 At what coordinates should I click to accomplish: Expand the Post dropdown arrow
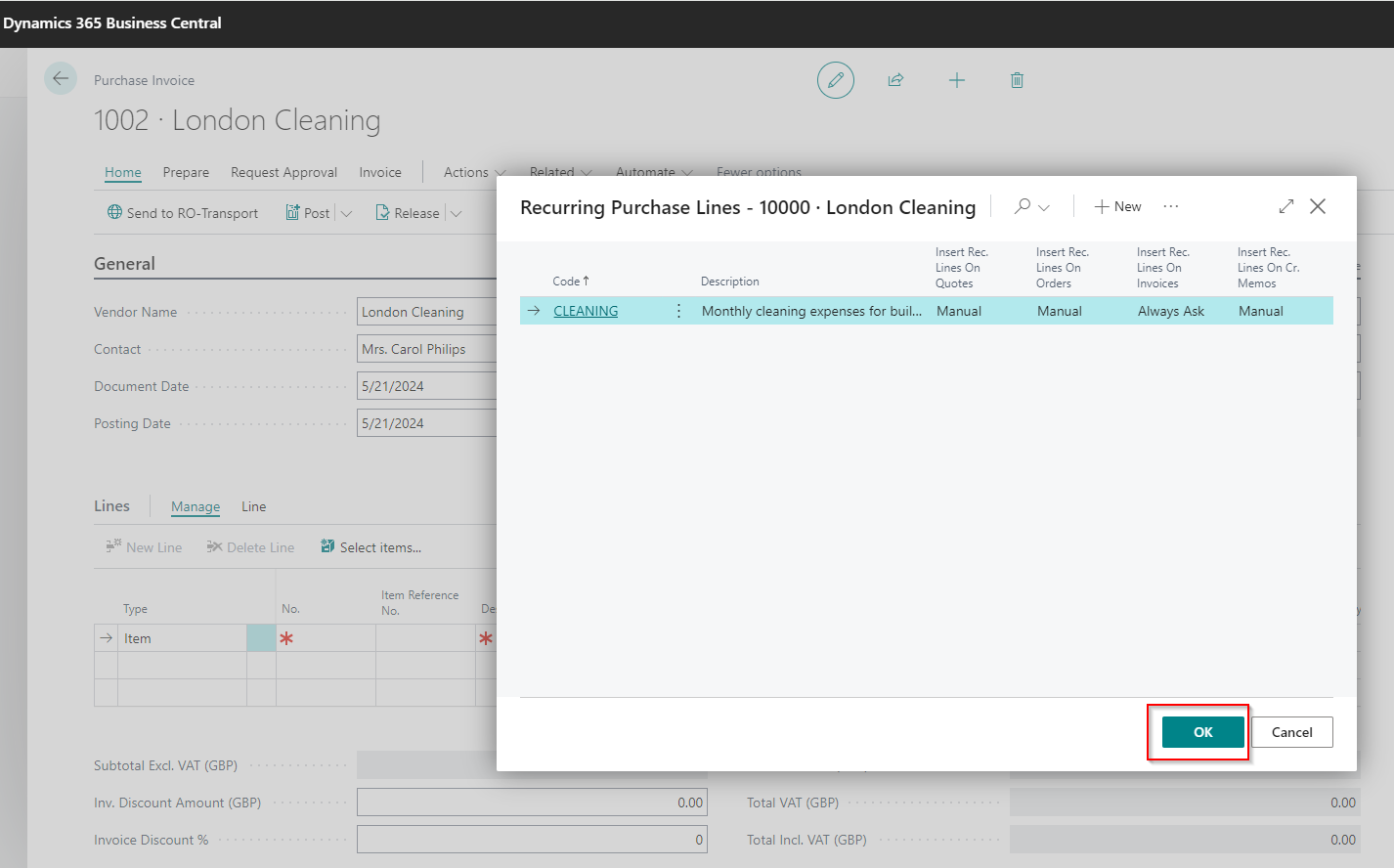coord(346,213)
